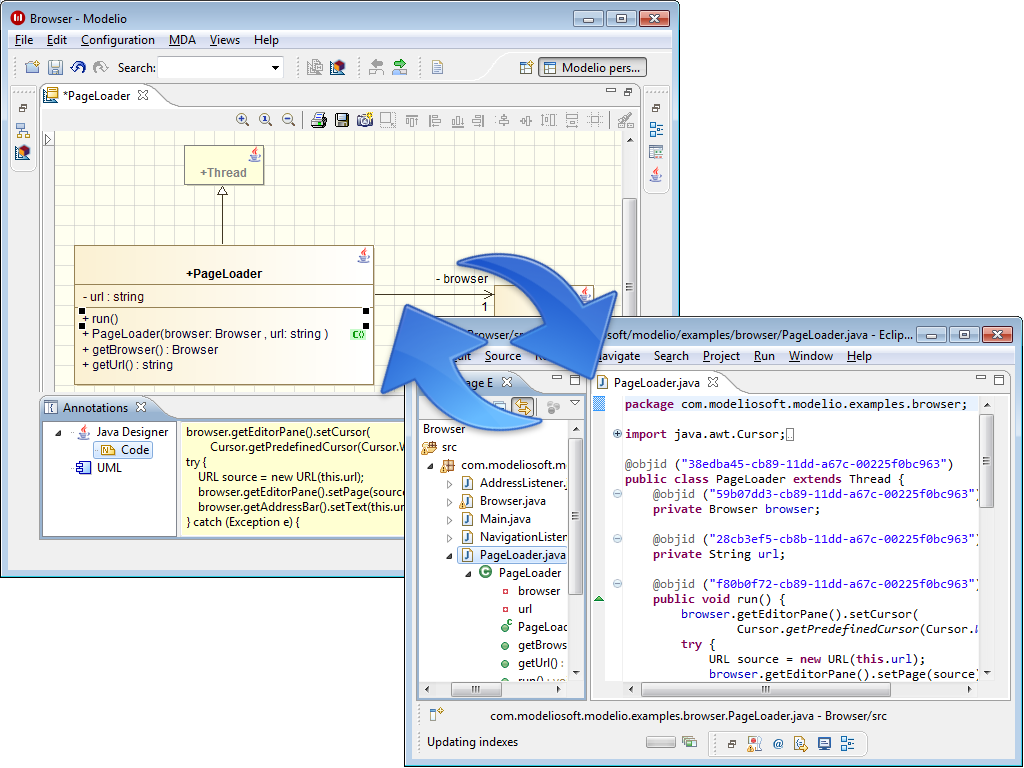
Task: Open the Search combo dropdown arrow in Modelio
Action: 276,67
